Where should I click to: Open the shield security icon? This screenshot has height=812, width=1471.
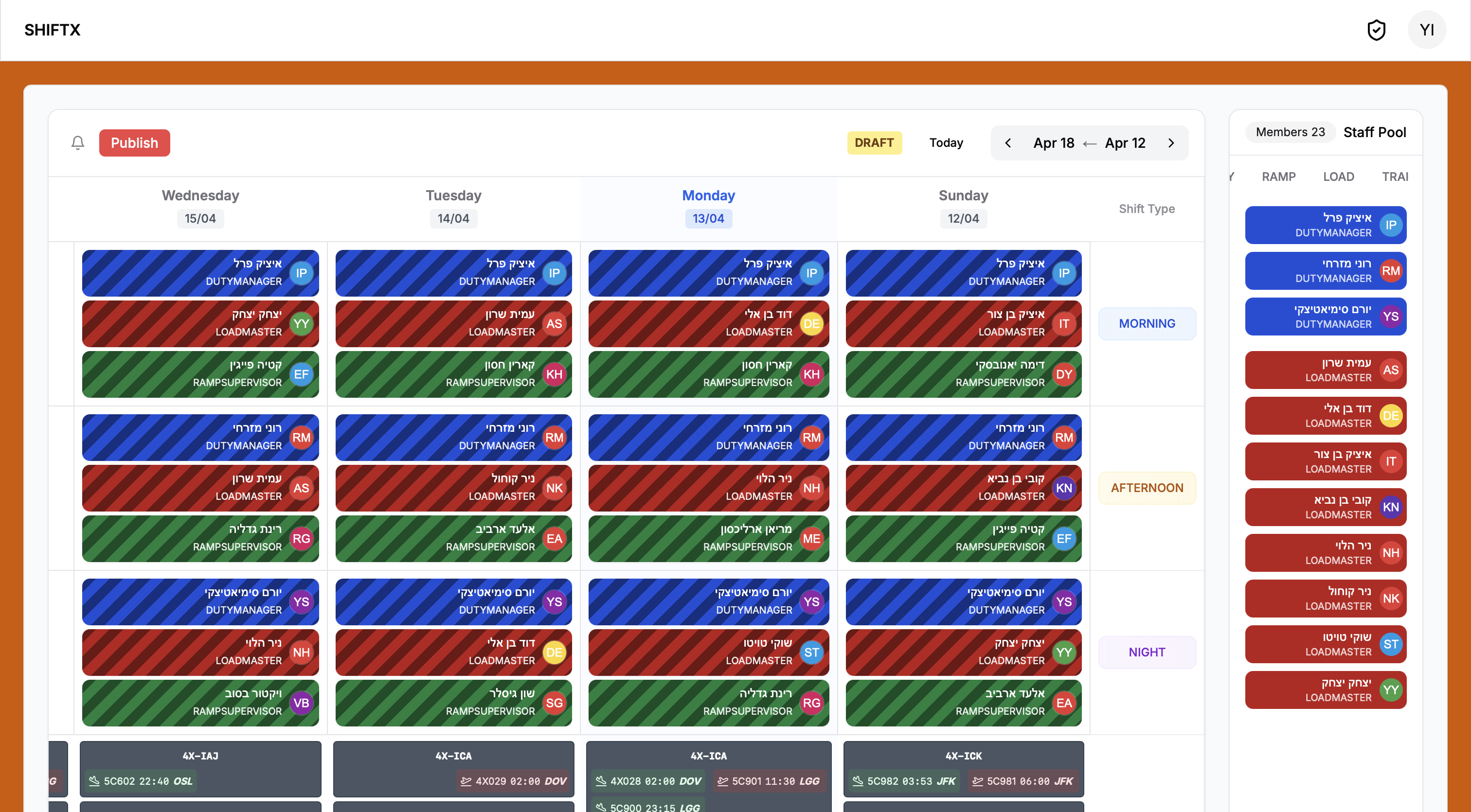[x=1376, y=30]
